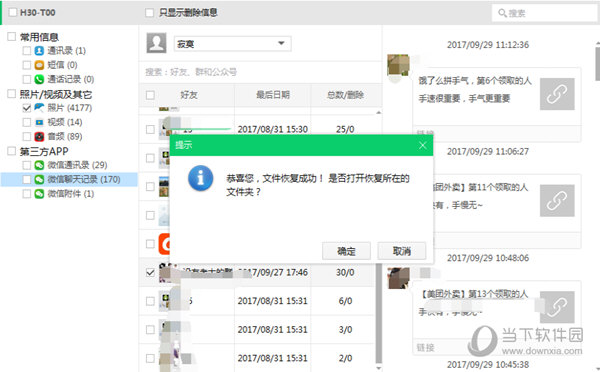Enable 只显示删除信息 checkbox
Viewport: 600px width, 372px height.
150,13
